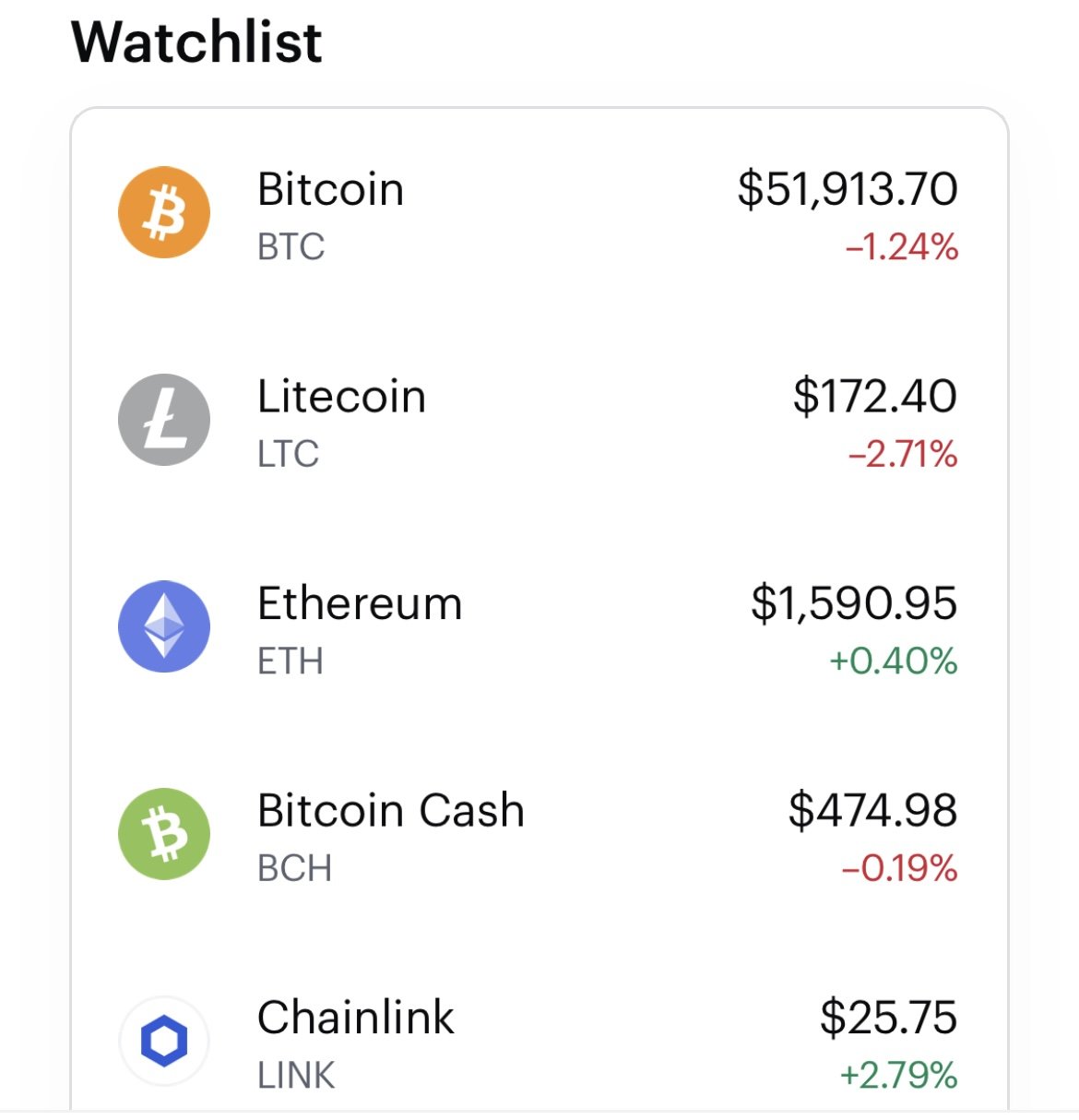Click the $25.75 Chainlink price
The height and width of the screenshot is (1120, 1079).
(889, 1018)
